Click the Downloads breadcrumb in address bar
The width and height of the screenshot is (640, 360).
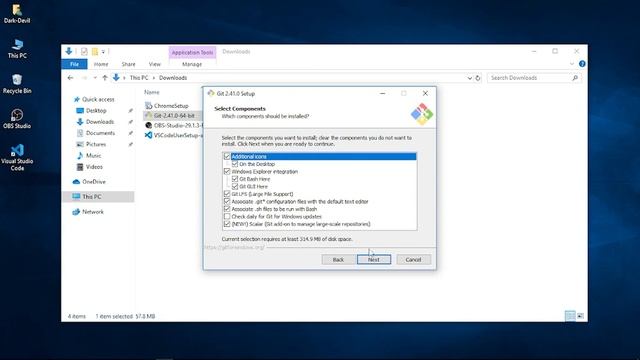click(173, 78)
